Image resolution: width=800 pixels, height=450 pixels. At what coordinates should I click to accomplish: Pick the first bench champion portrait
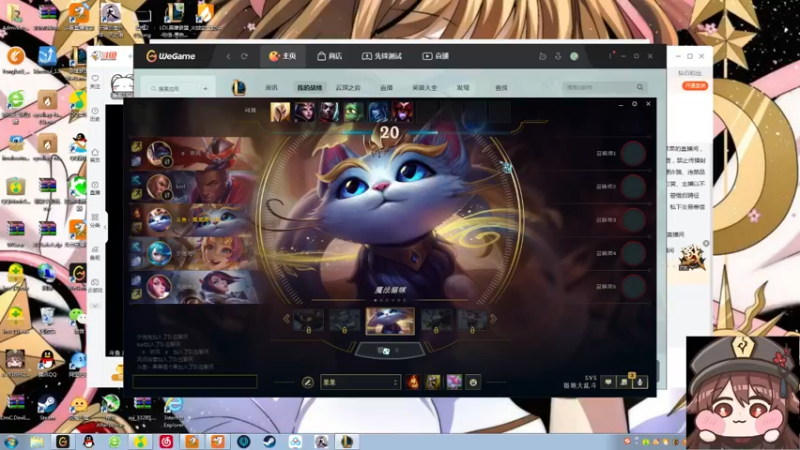(280, 112)
